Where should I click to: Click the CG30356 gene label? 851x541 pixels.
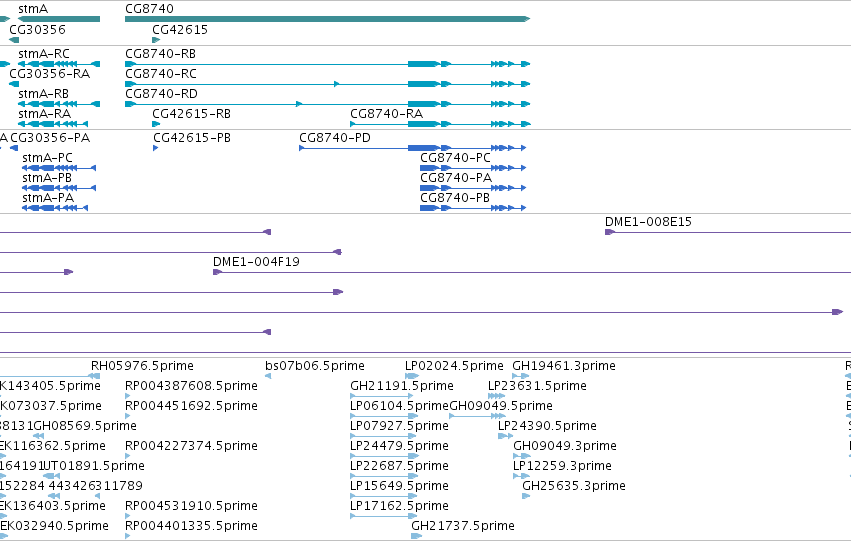pos(37,29)
